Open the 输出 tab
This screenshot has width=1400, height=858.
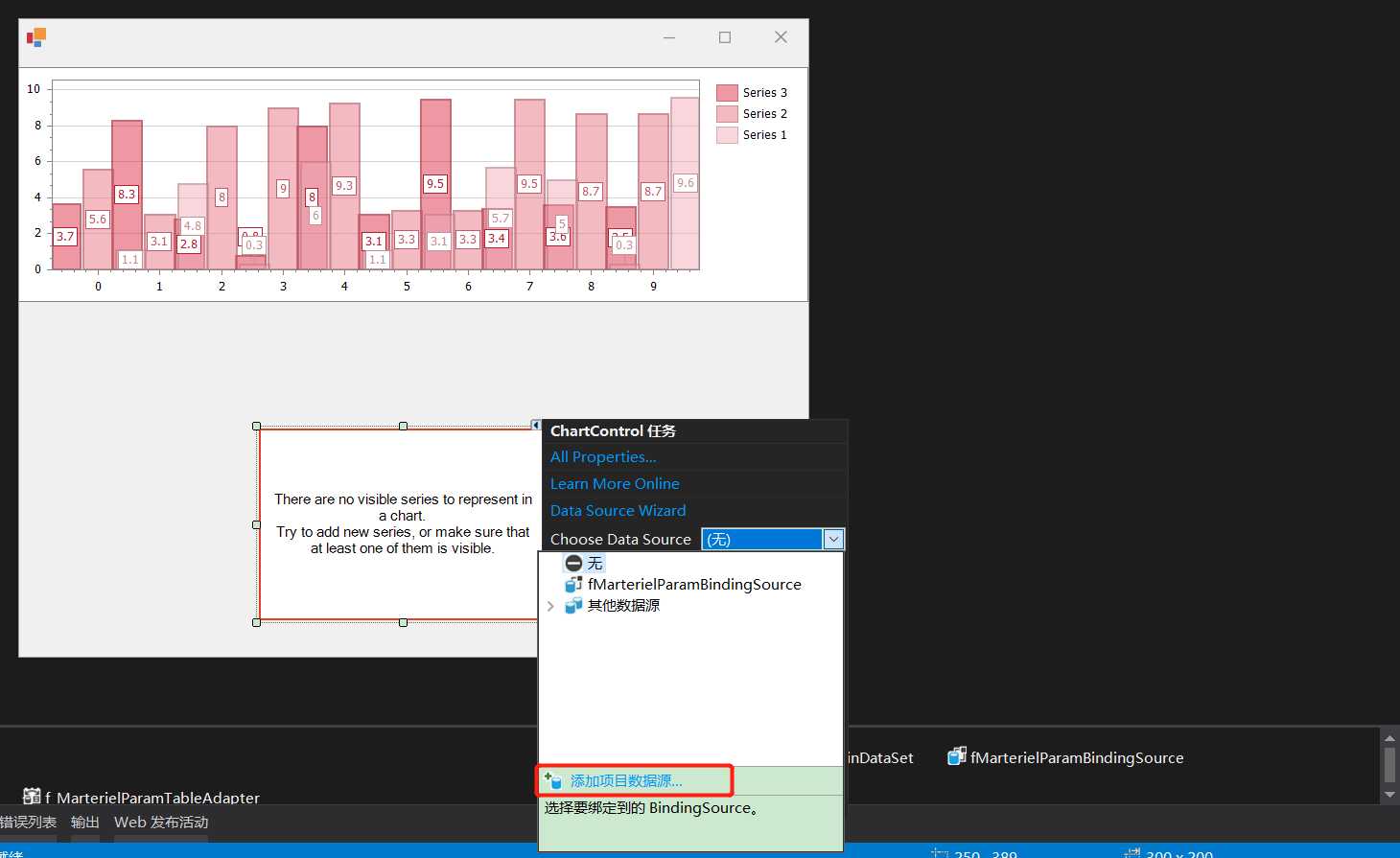coord(85,823)
